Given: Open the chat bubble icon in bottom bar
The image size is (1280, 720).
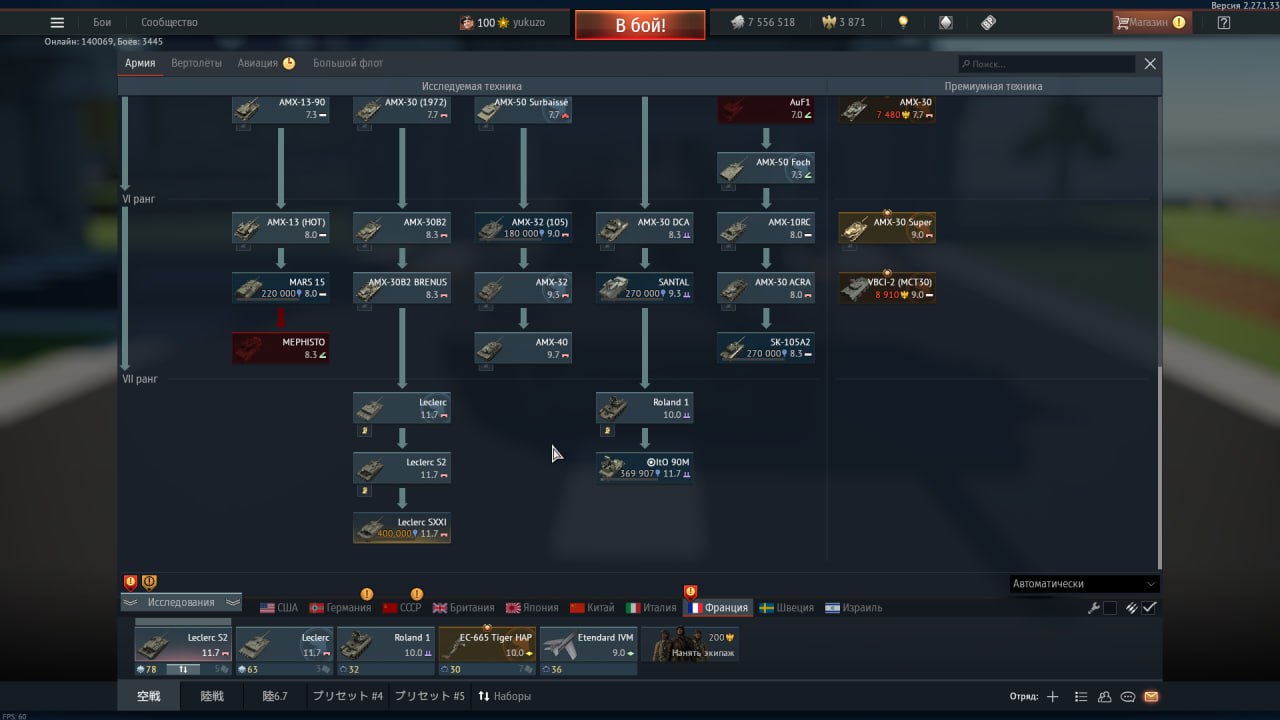Looking at the screenshot, I should tap(1128, 697).
